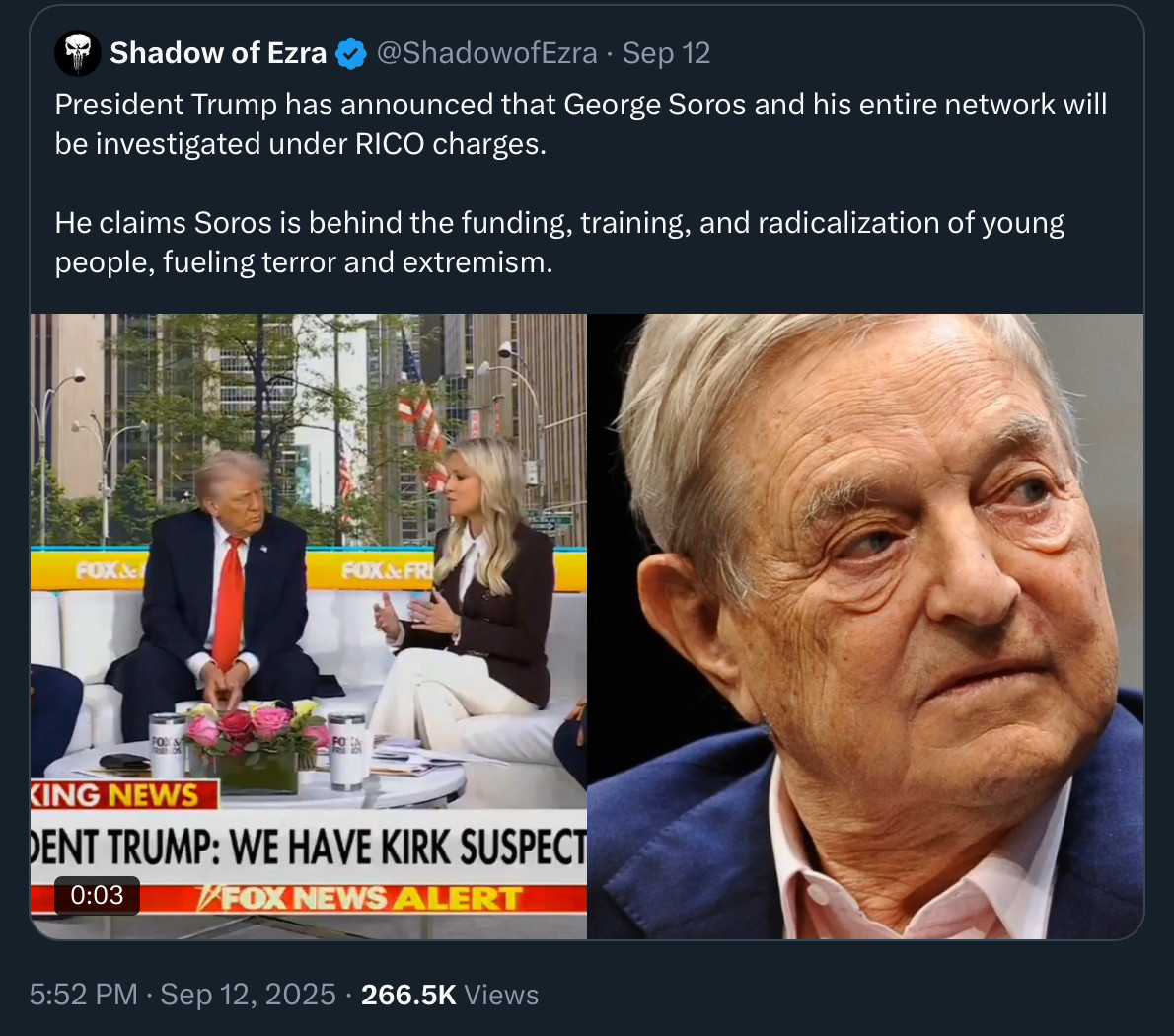Viewport: 1174px width, 1036px height.
Task: Click the yellow Fox & Friends couch backdrop logo
Action: point(386,571)
